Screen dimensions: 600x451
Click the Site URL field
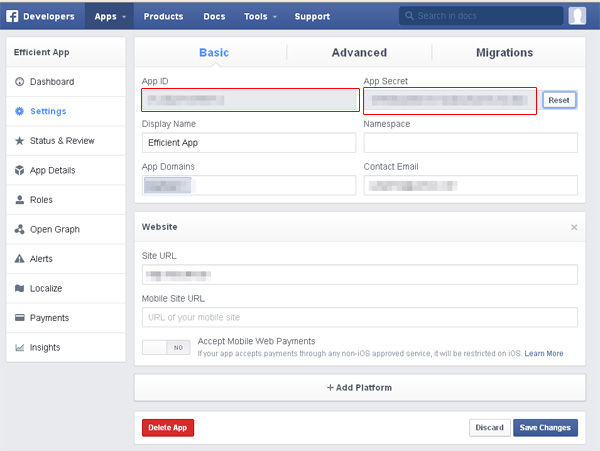pos(359,274)
